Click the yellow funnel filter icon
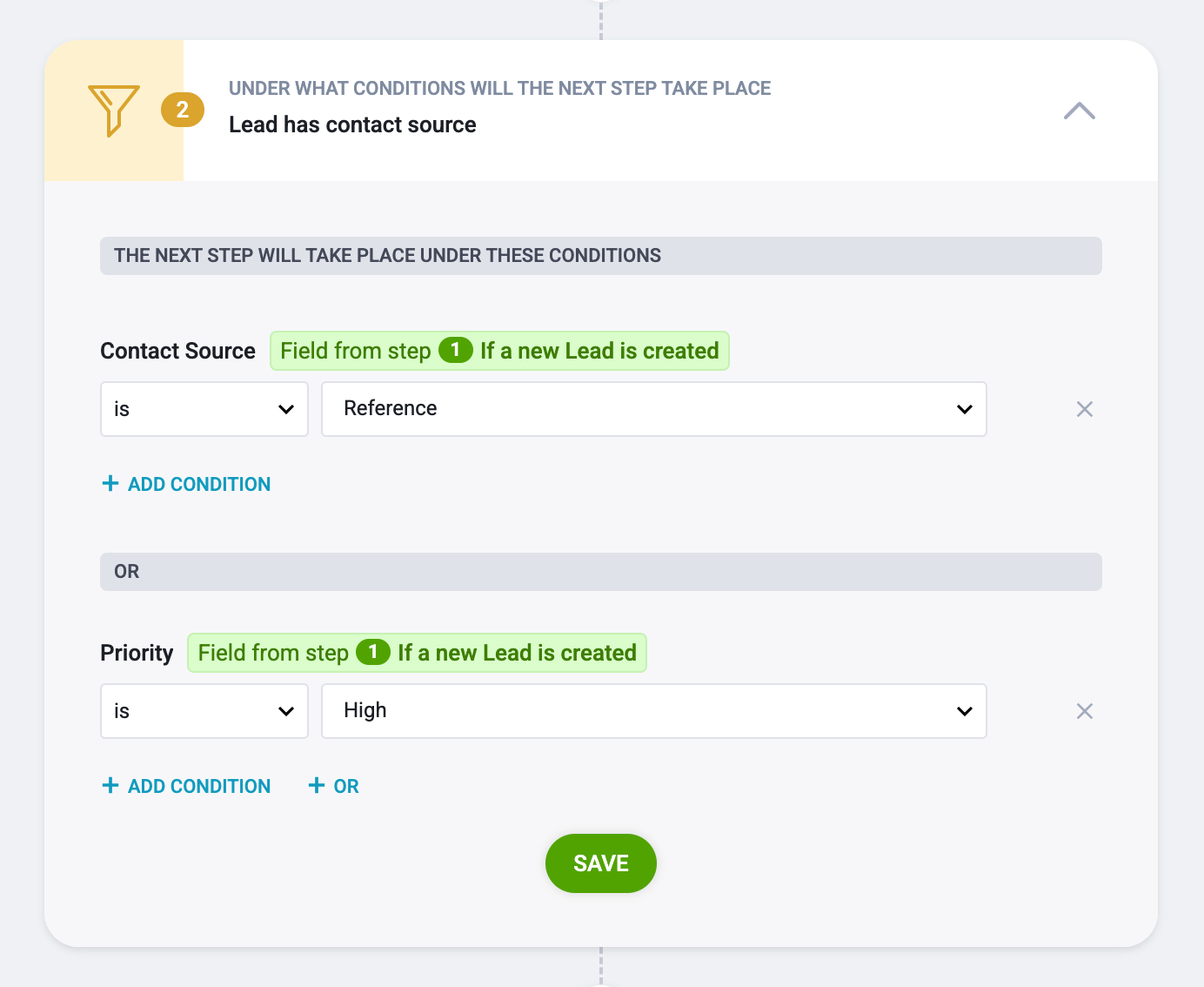 (113, 111)
